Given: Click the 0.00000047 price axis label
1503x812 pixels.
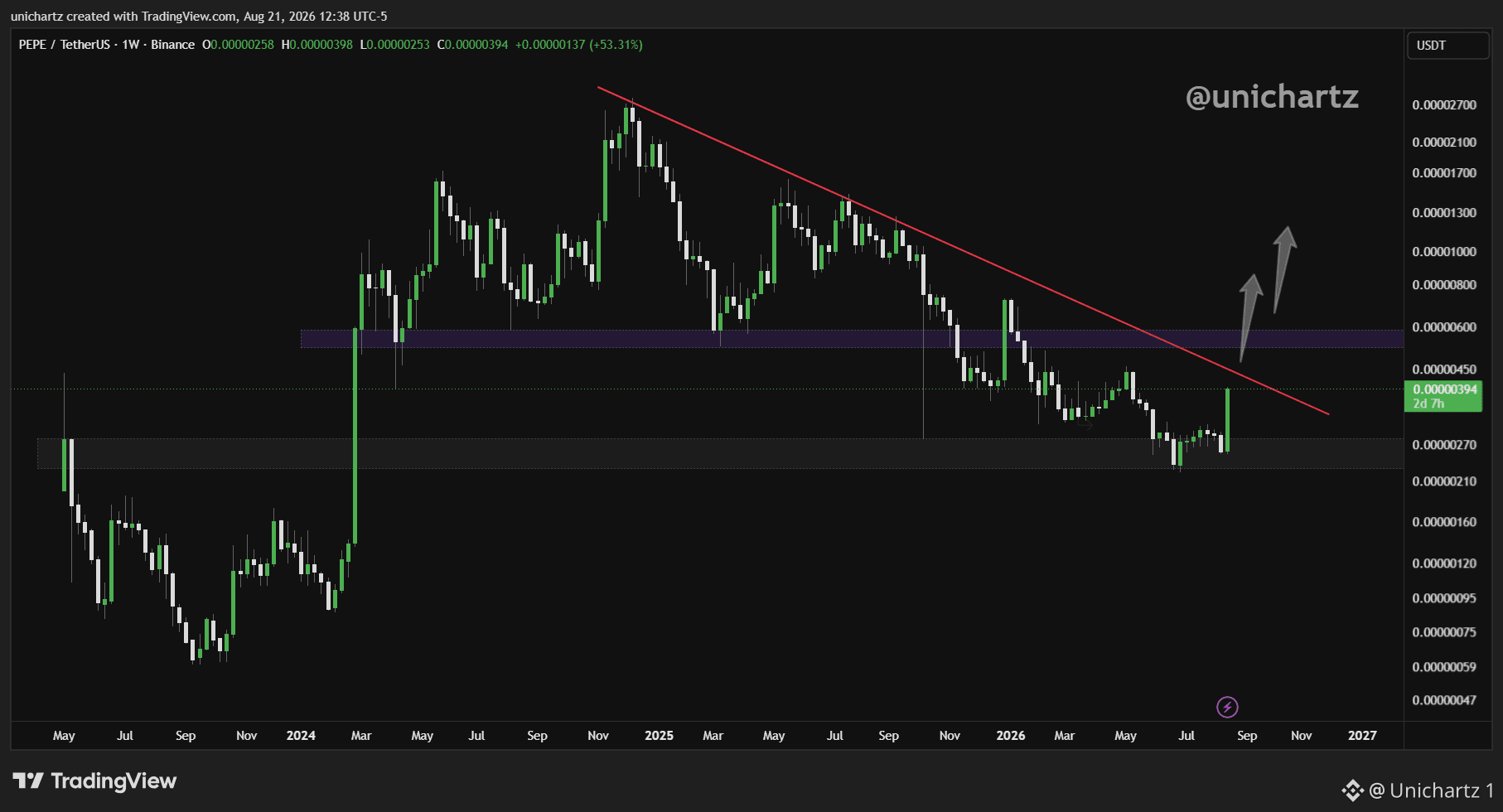Looking at the screenshot, I should [1444, 700].
